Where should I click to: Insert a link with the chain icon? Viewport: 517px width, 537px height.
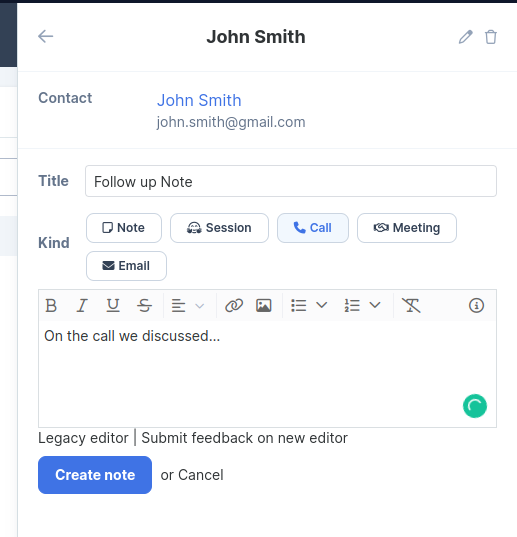pyautogui.click(x=234, y=305)
